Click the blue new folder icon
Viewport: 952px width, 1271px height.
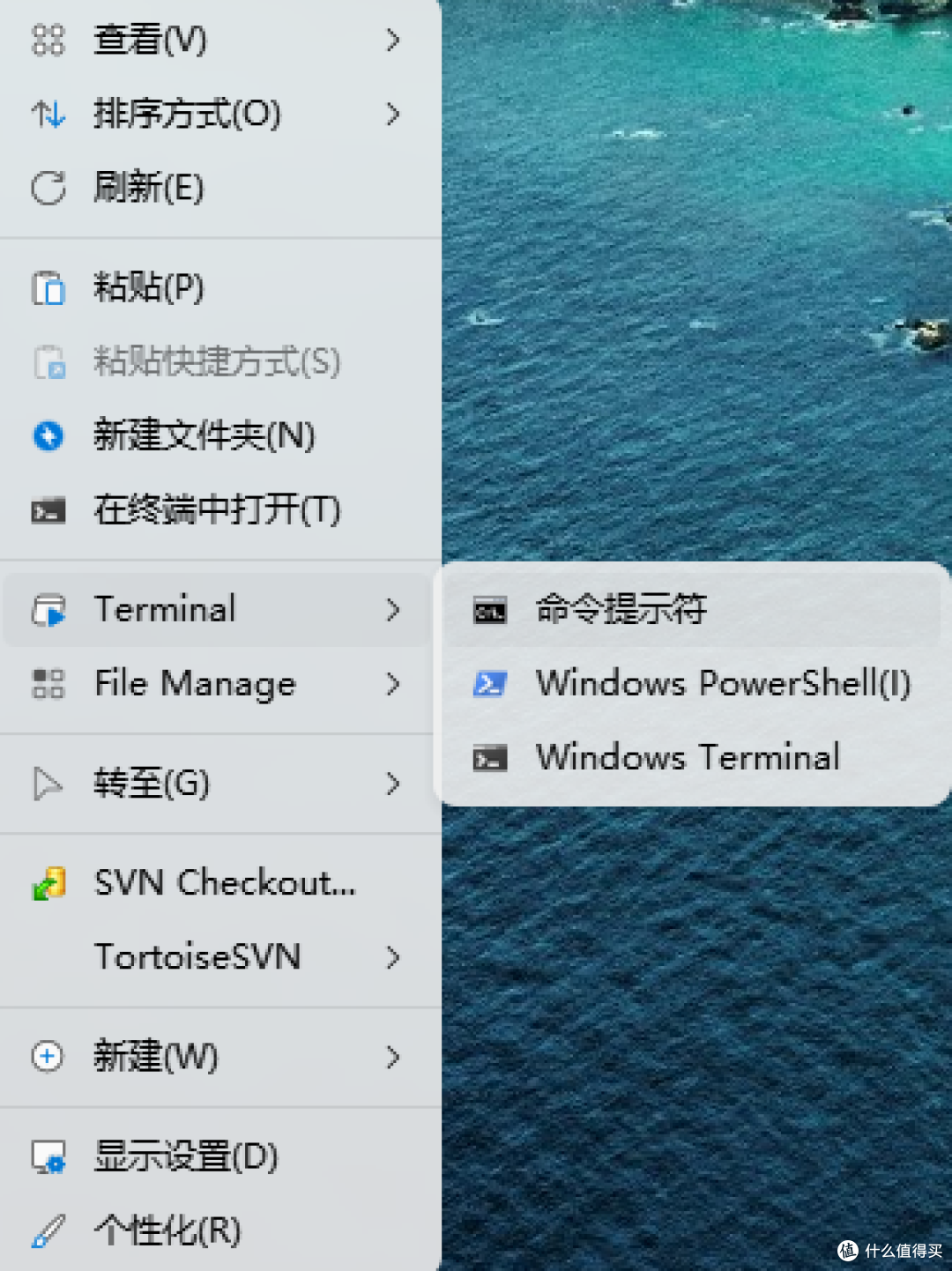[48, 435]
